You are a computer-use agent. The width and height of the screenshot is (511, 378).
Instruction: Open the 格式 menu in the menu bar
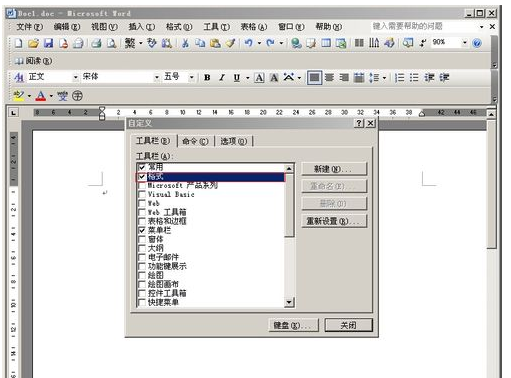(x=179, y=27)
